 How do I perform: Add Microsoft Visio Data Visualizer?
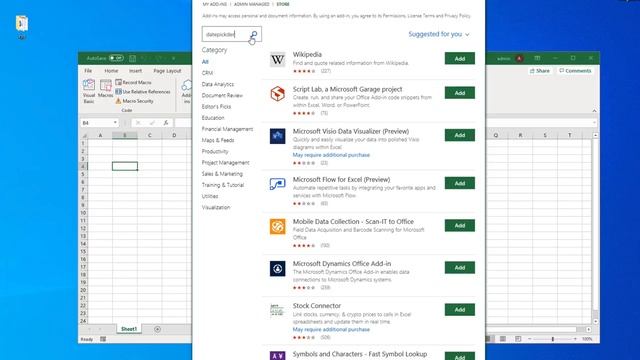tap(460, 135)
